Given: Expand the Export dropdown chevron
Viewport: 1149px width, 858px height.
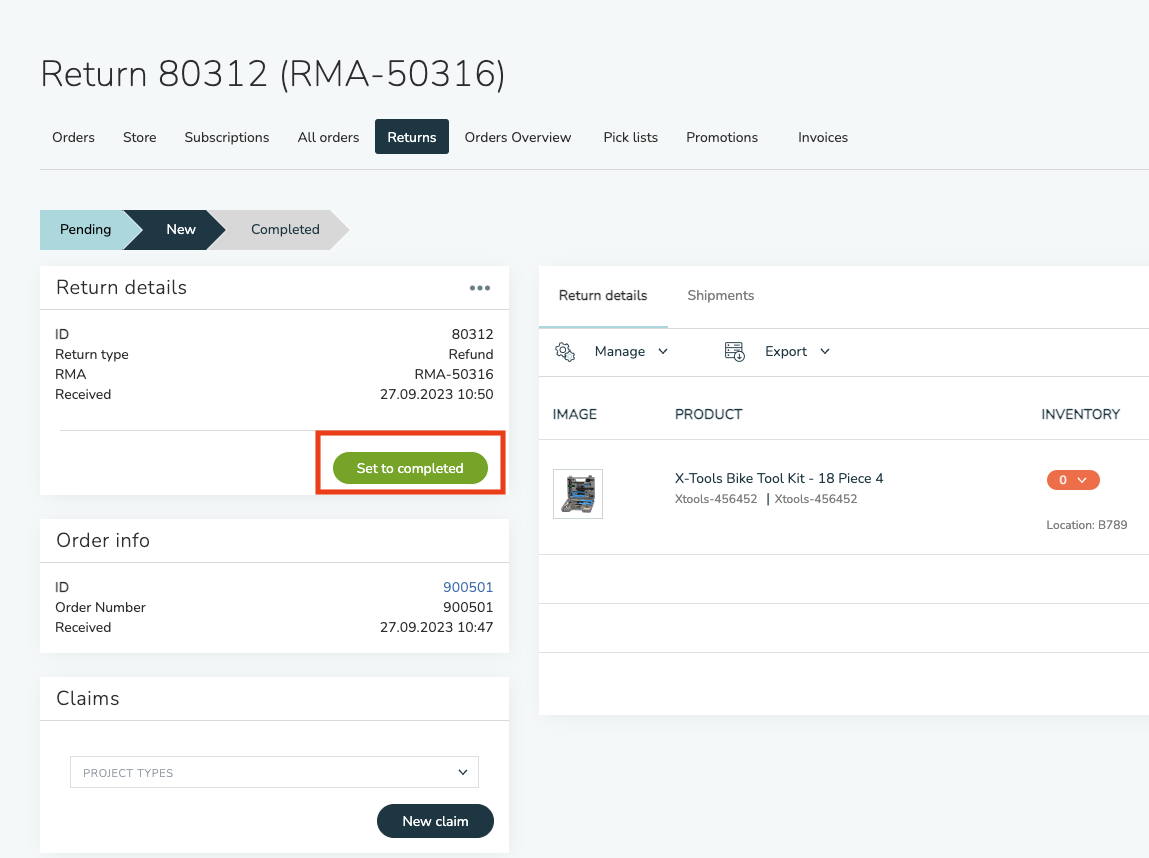Looking at the screenshot, I should click(825, 352).
